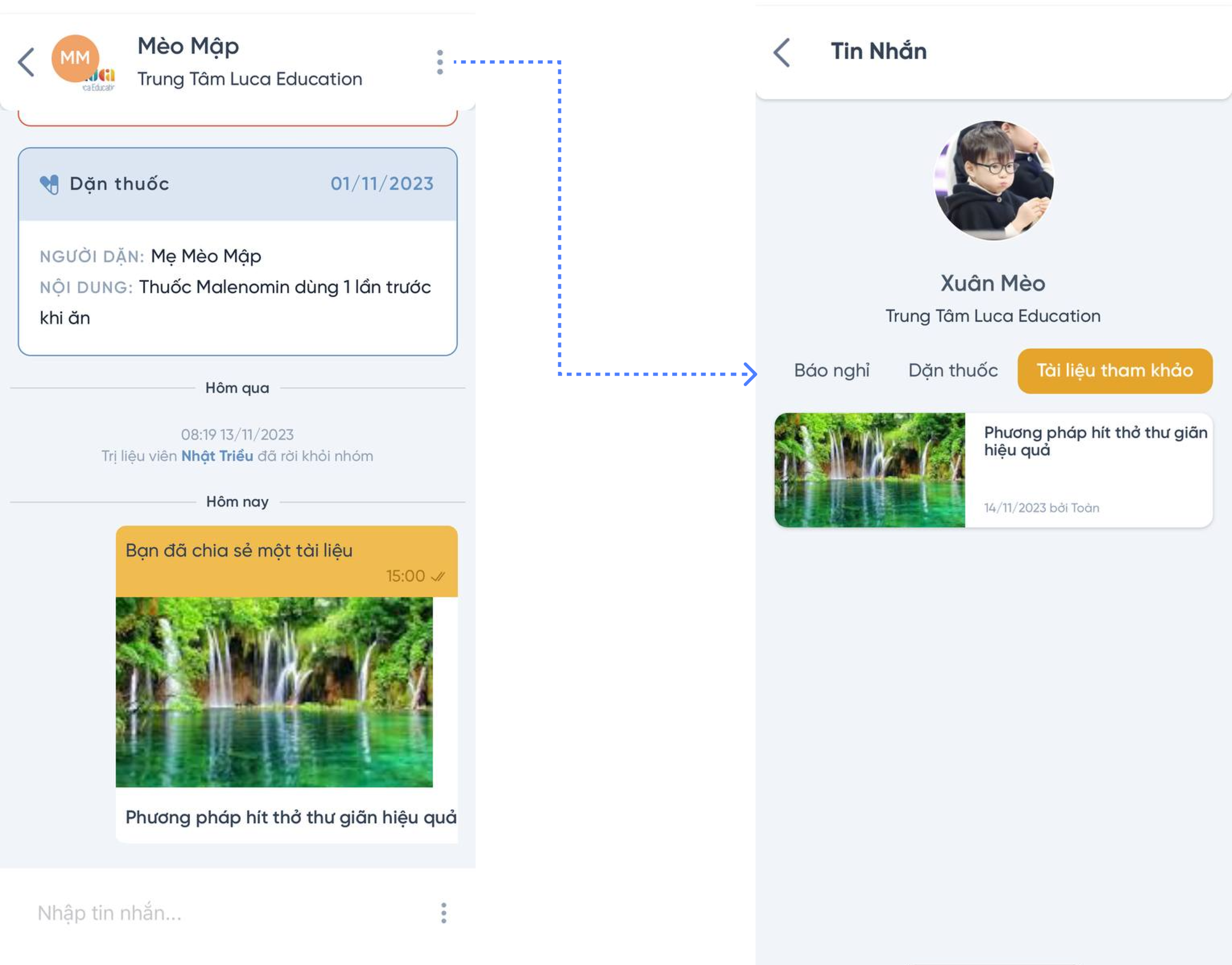Viewport: 1232px width, 965px height.
Task: Focus the Nhập tin nhắn input field
Action: coord(226,913)
